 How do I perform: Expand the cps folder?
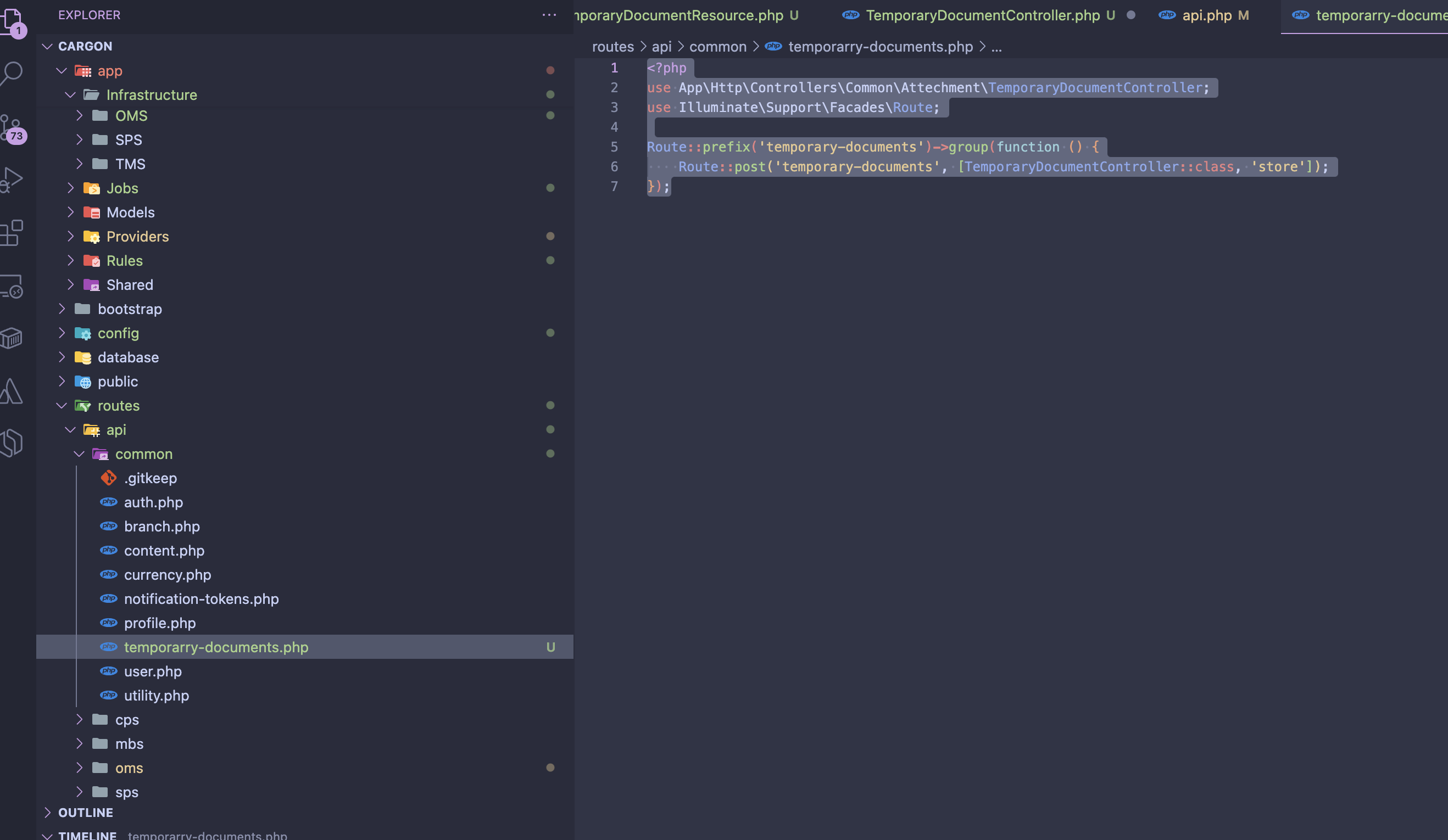click(x=126, y=720)
